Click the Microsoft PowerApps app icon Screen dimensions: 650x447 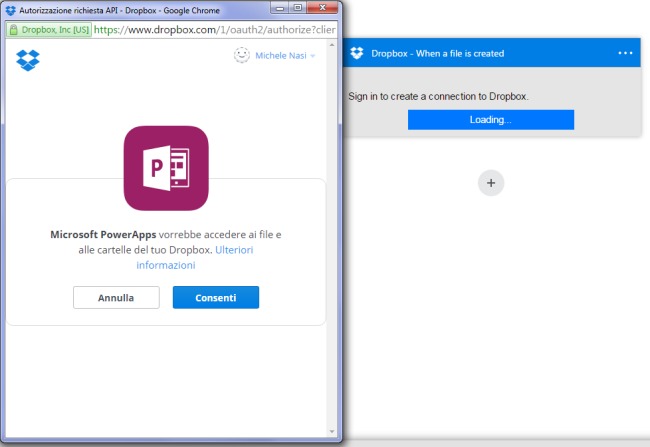click(166, 168)
